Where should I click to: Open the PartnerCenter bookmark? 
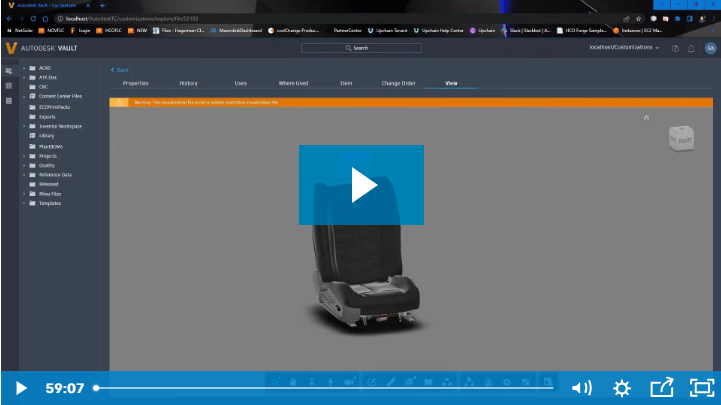pyautogui.click(x=344, y=30)
